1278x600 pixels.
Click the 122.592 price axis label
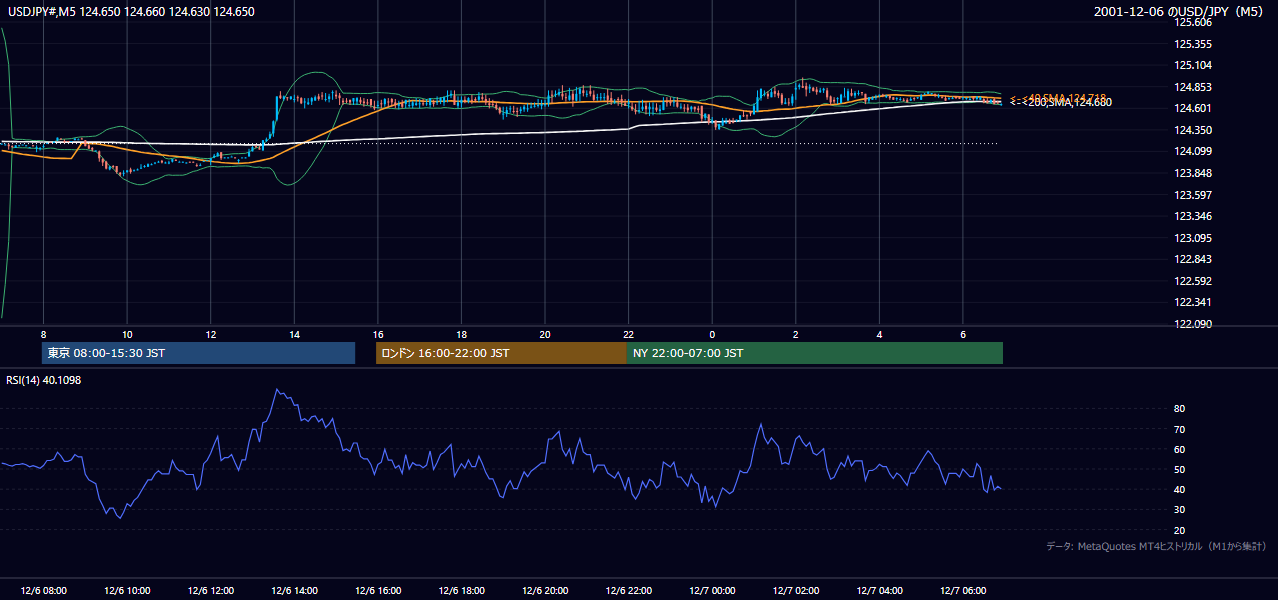click(1194, 281)
